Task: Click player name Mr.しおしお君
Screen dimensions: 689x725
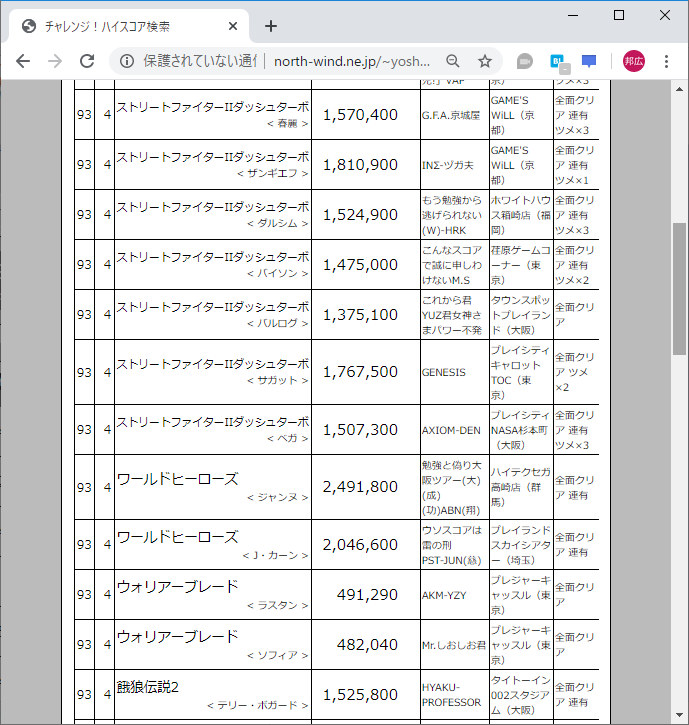Action: (454, 645)
